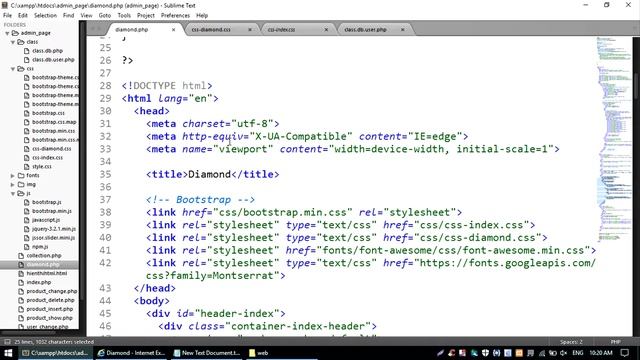Close the class.db.user.php tab

point(402,29)
